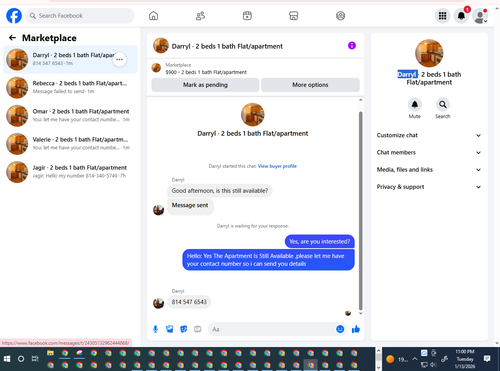The image size is (500, 371).
Task: Click the 'Yes, are you interested?' message
Action: (x=320, y=242)
